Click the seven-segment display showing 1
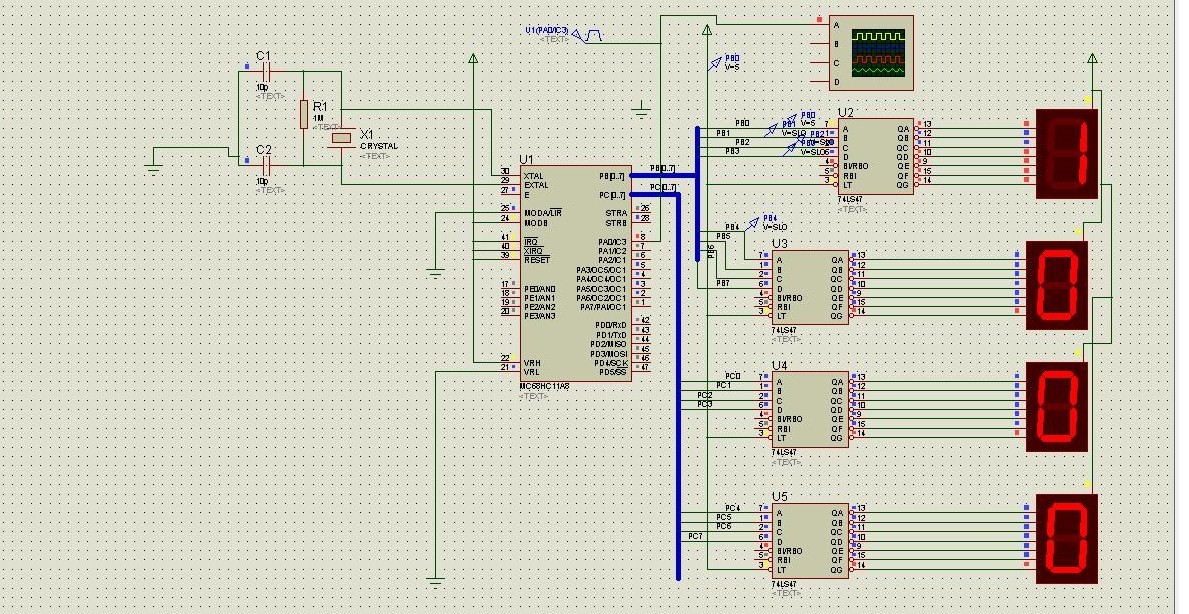Viewport: 1189px width, 614px height. click(x=1066, y=154)
